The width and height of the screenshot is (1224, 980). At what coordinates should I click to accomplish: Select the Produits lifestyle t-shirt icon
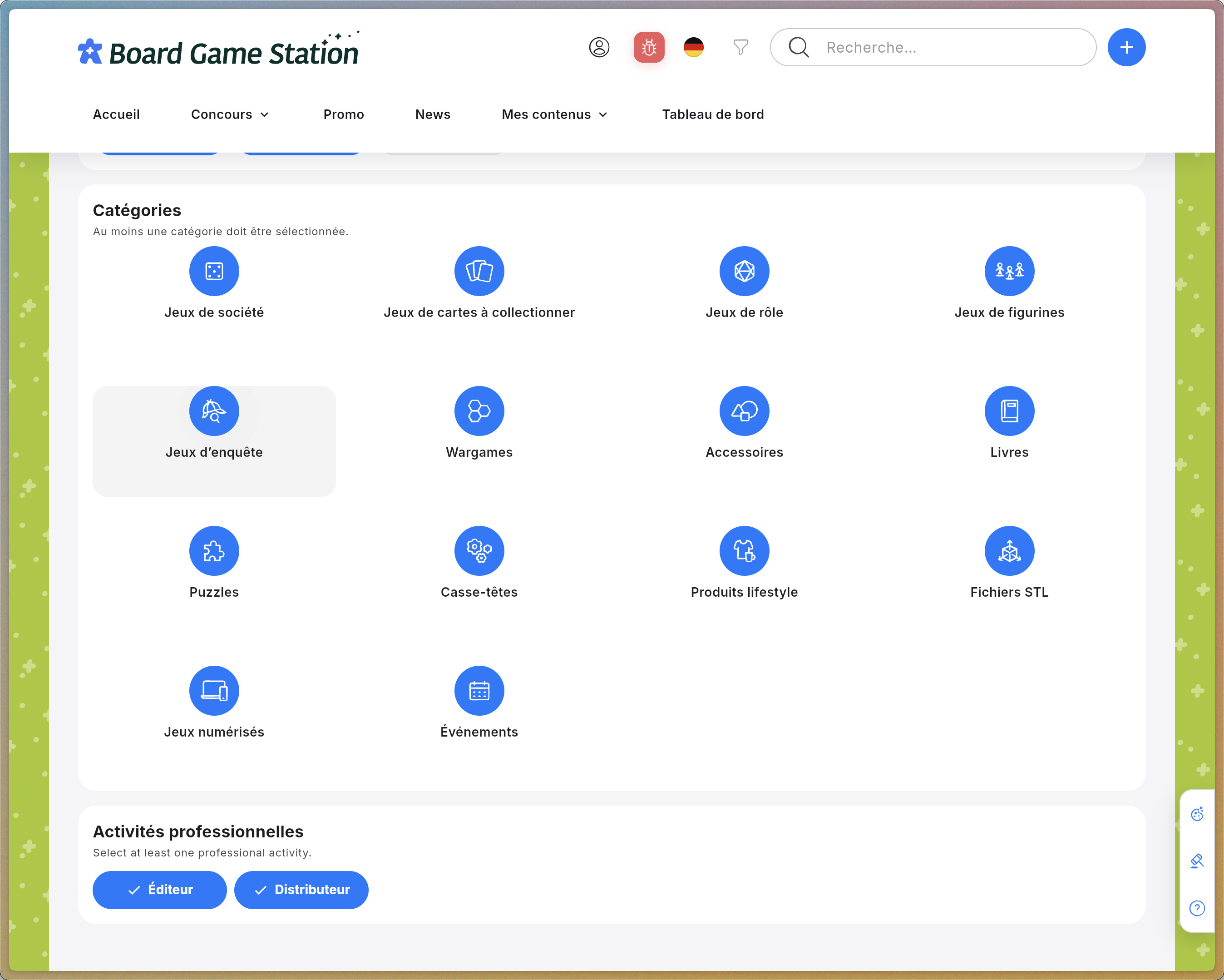coord(744,551)
